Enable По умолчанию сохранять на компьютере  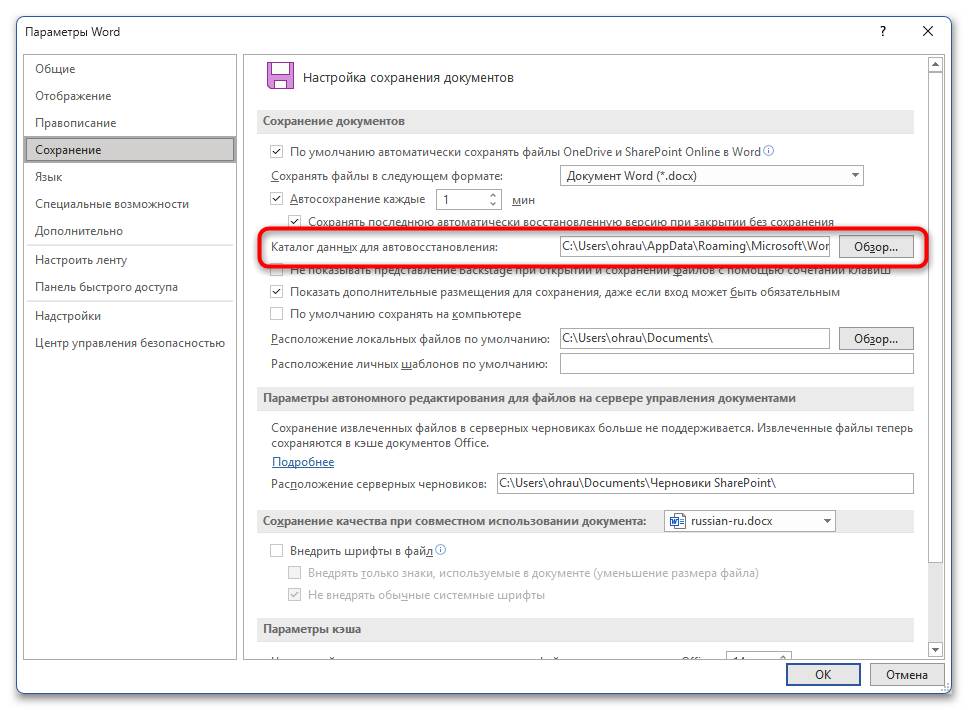(277, 314)
